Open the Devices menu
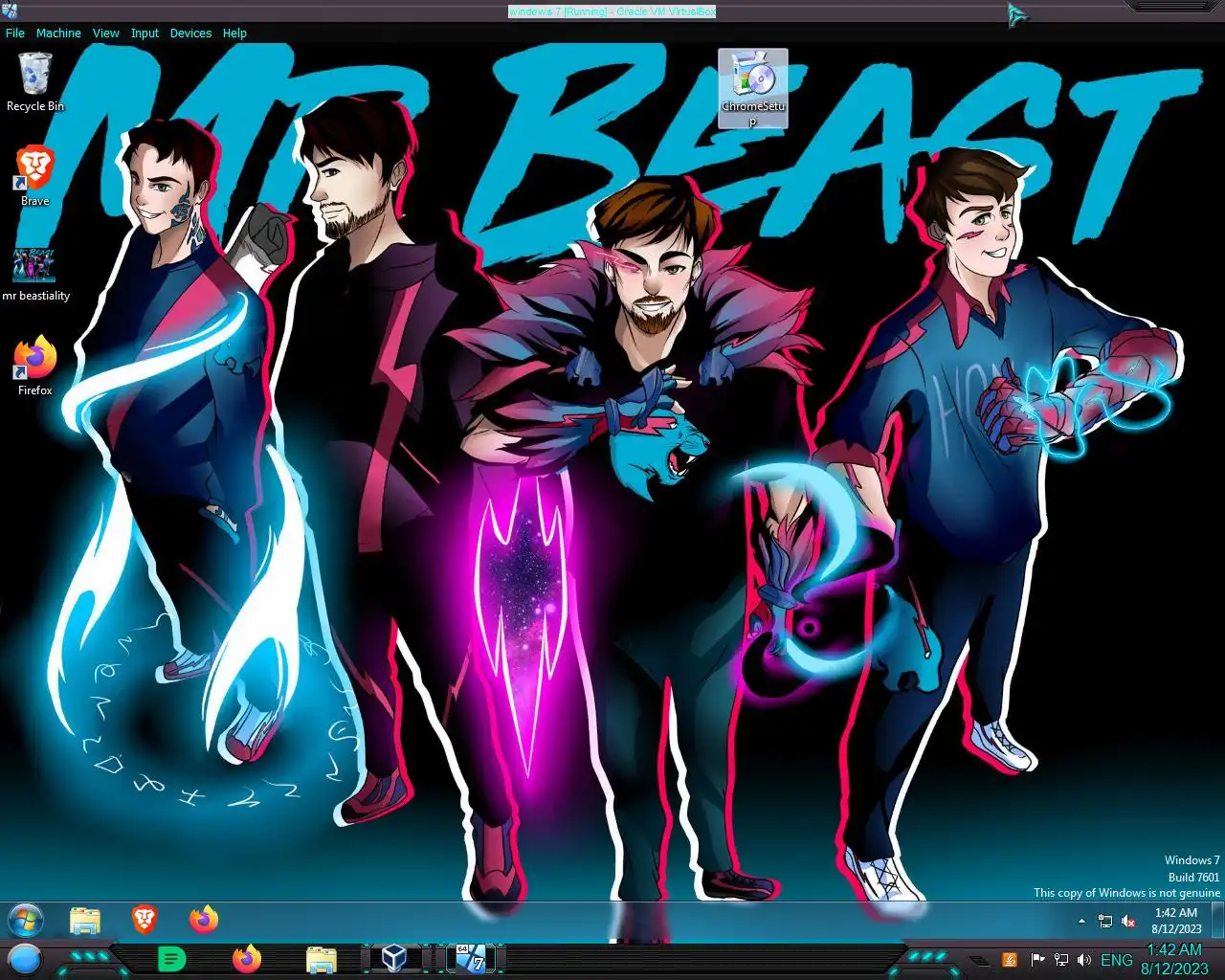The image size is (1225, 980). point(190,33)
